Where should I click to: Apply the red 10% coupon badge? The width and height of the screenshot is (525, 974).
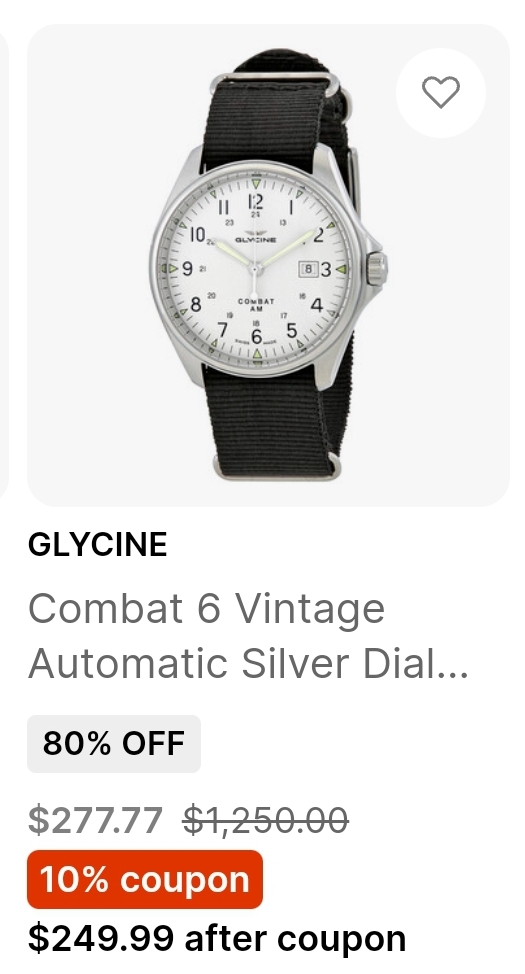[x=145, y=880]
